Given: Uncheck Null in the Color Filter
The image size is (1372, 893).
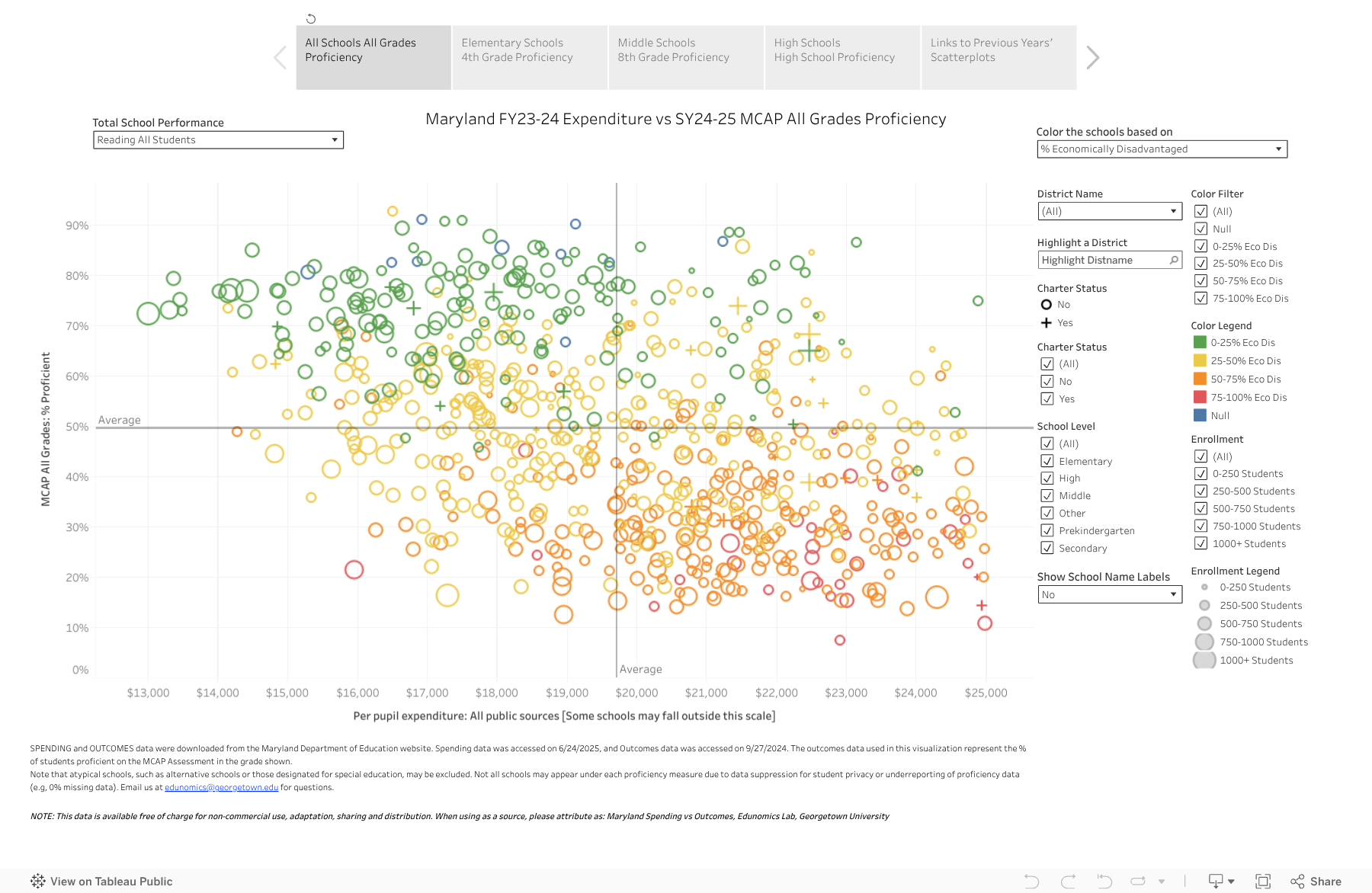Looking at the screenshot, I should (1200, 229).
